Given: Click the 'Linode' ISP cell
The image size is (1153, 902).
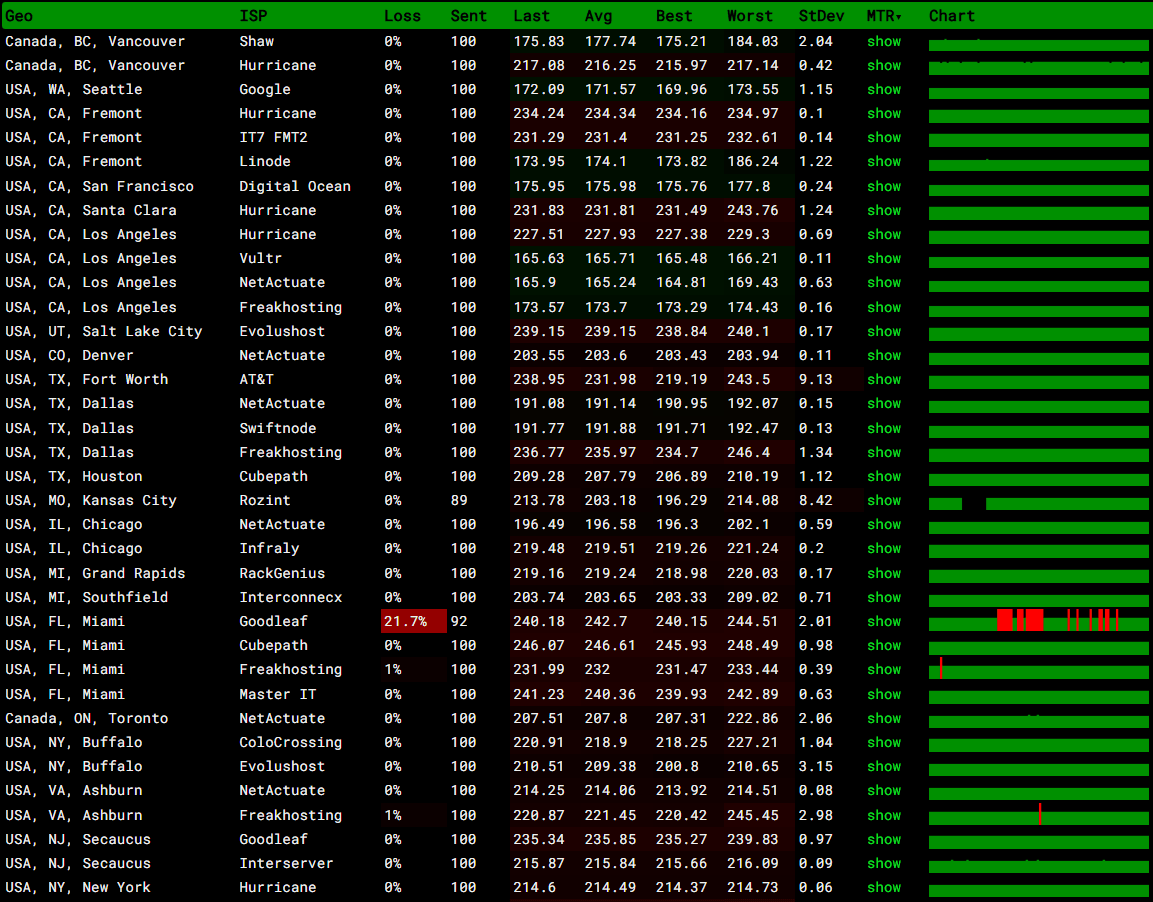Looking at the screenshot, I should point(265,162).
